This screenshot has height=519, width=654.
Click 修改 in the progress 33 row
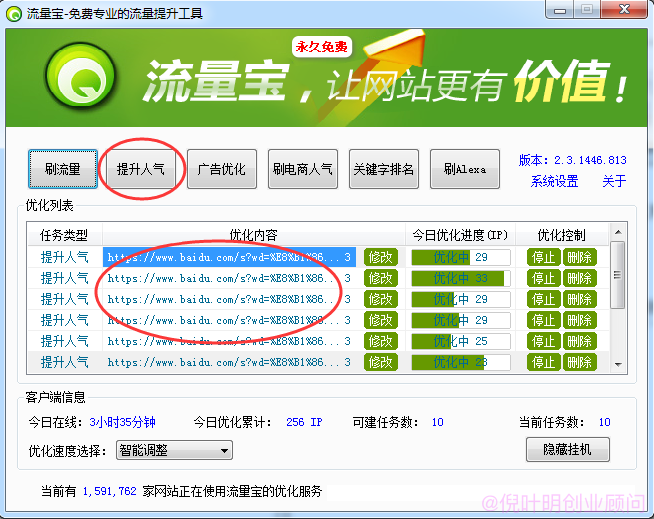tap(381, 278)
